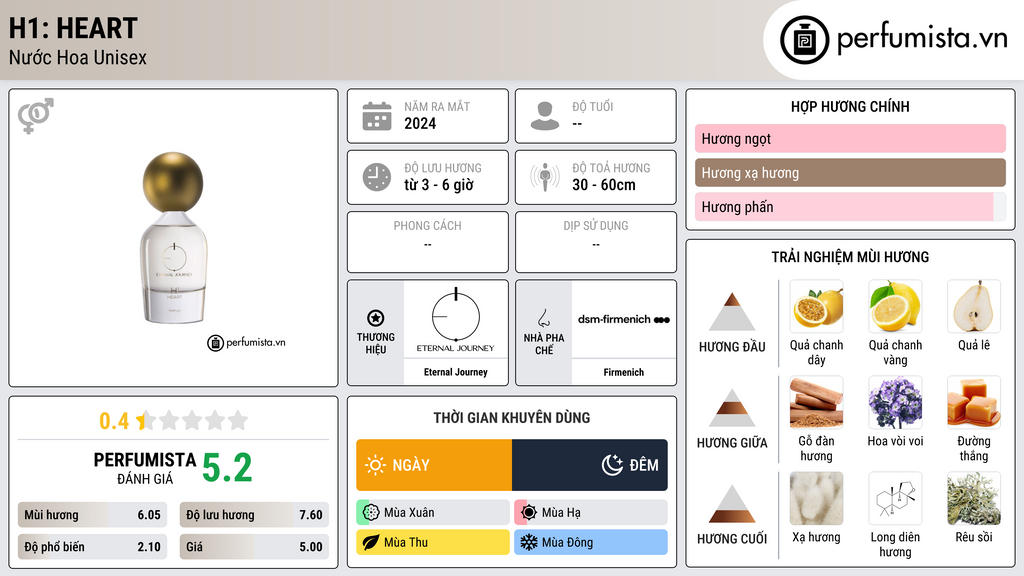Click the perfumista.vn watermark under bottle

(247, 342)
